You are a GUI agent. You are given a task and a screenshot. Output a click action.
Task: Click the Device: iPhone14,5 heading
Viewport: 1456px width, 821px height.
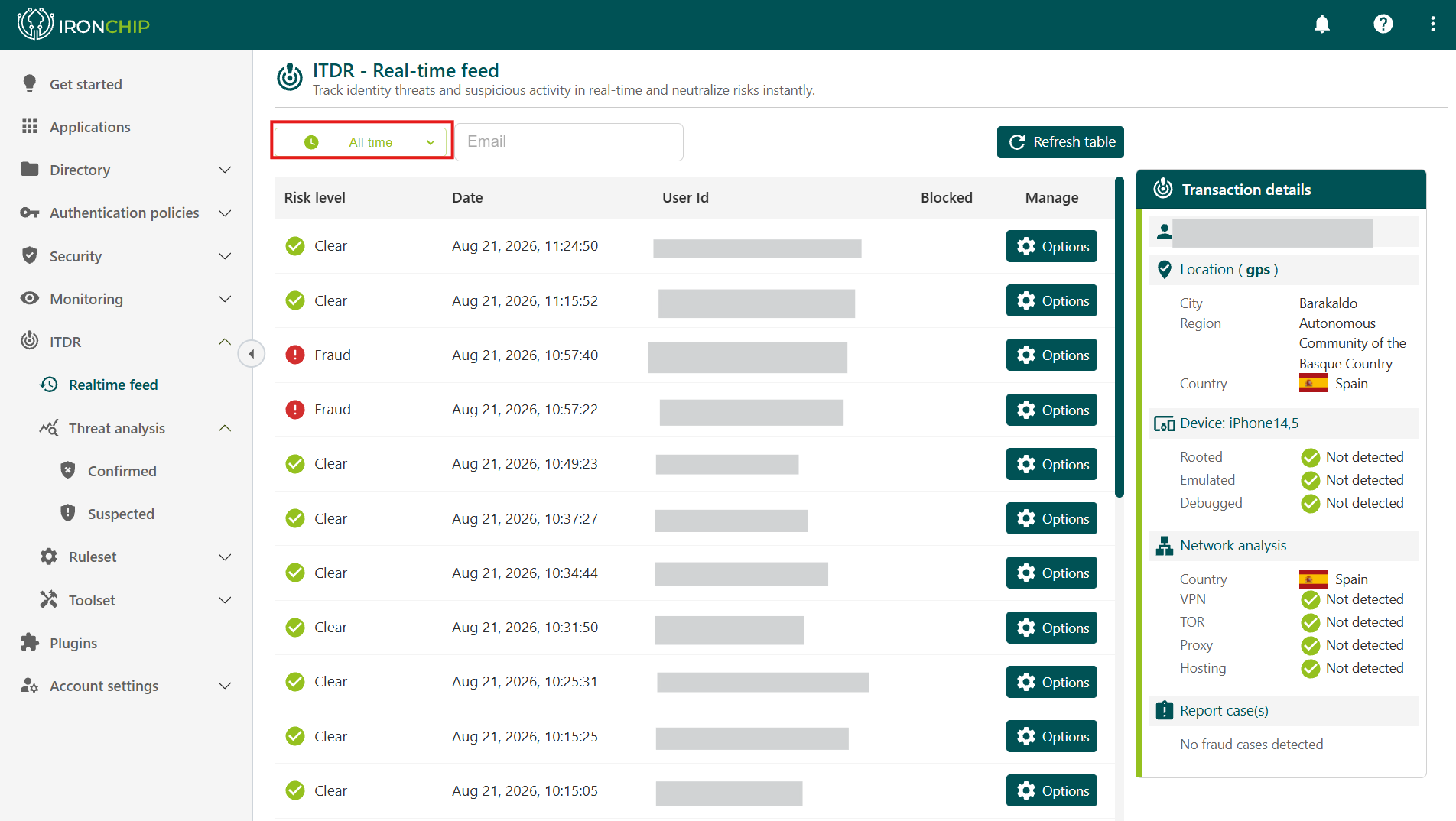[1239, 423]
